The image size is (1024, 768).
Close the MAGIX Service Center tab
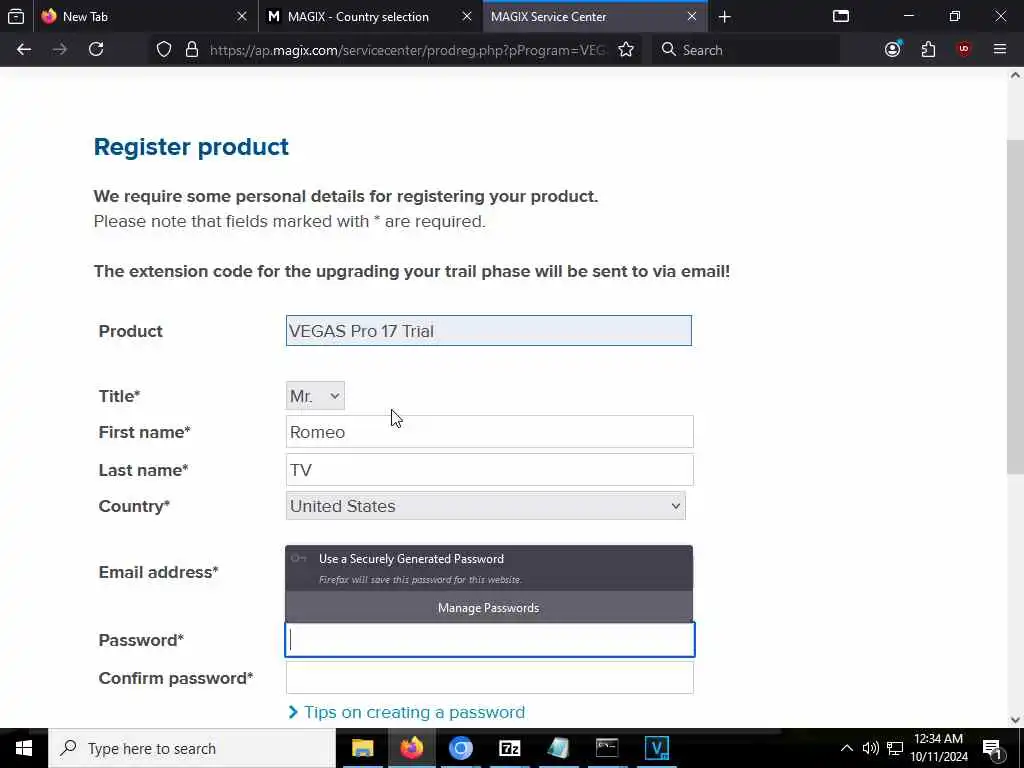pyautogui.click(x=692, y=16)
